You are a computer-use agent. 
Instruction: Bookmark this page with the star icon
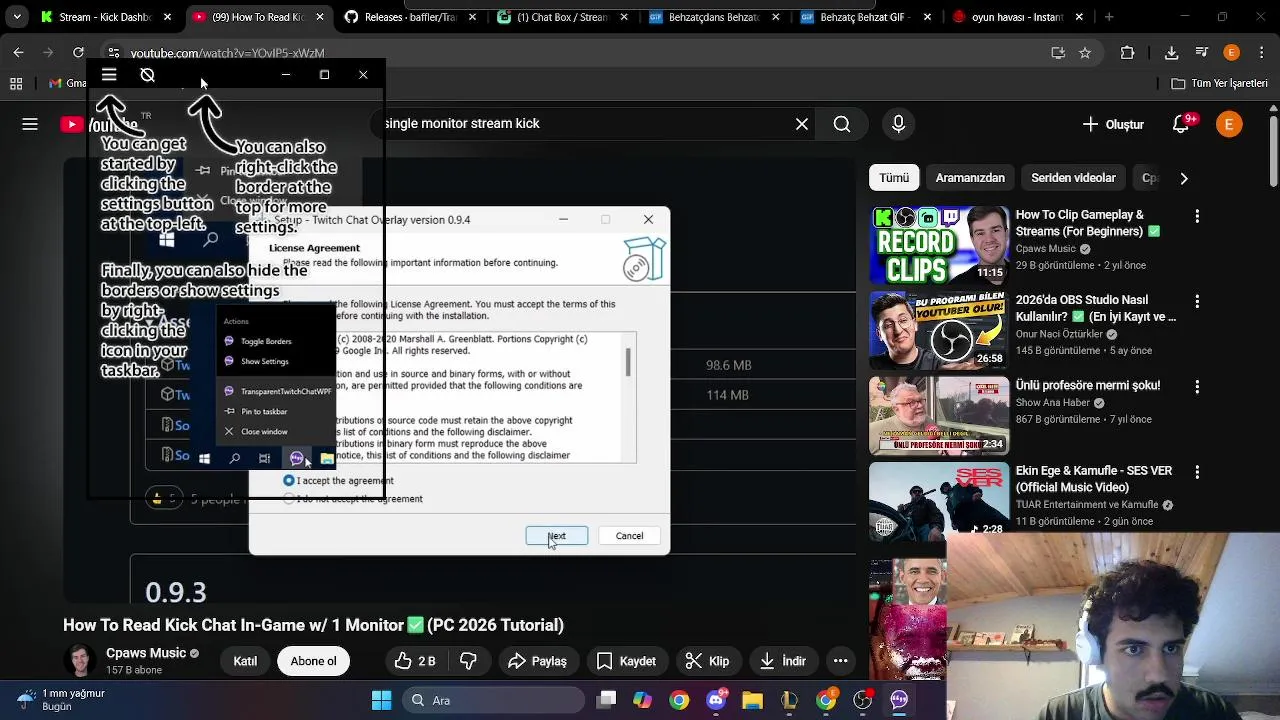(x=1085, y=53)
